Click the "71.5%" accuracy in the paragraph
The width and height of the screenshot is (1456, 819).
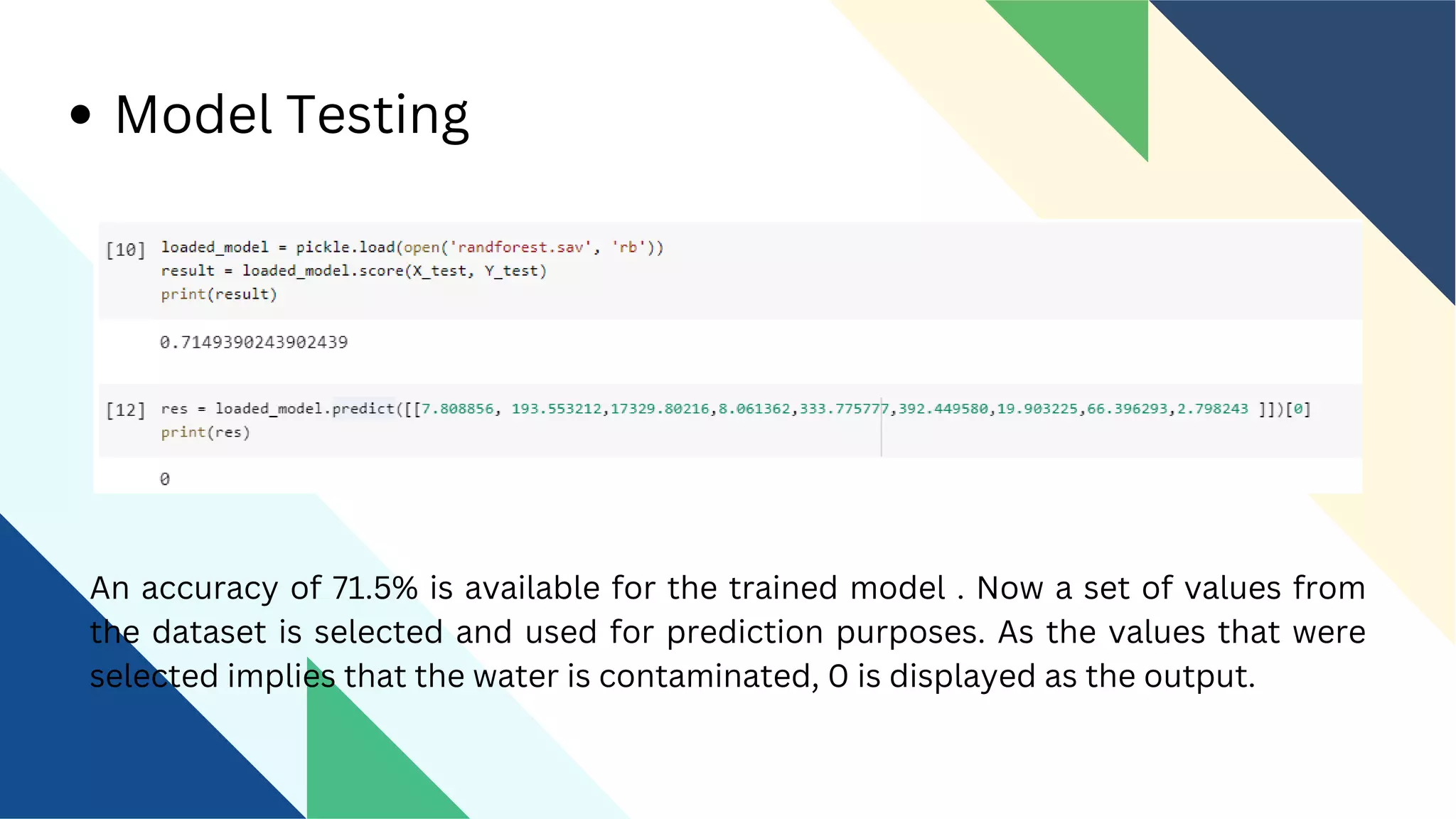pos(375,589)
